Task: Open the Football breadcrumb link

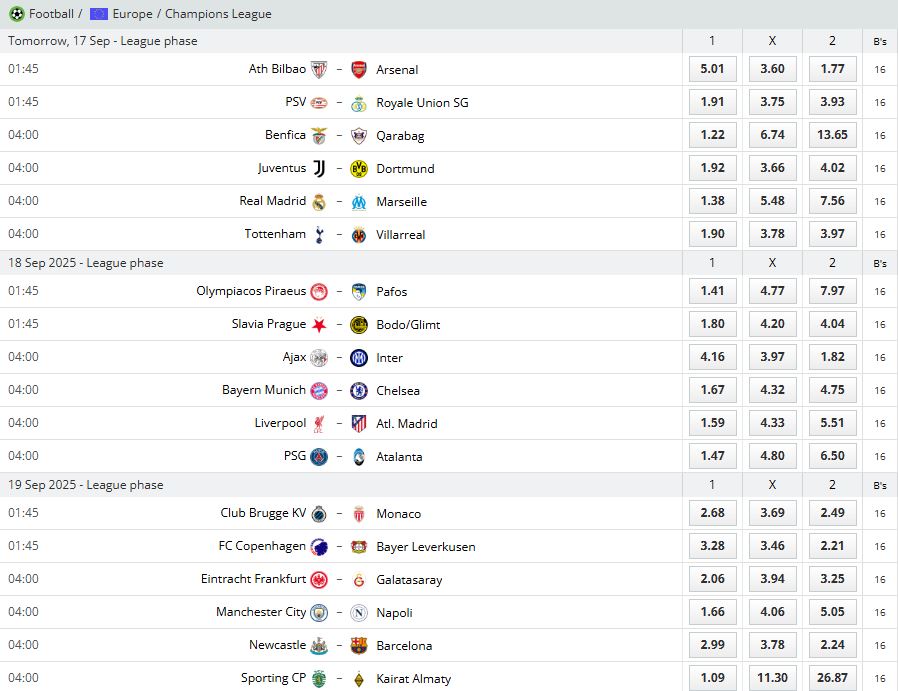Action: pos(50,14)
